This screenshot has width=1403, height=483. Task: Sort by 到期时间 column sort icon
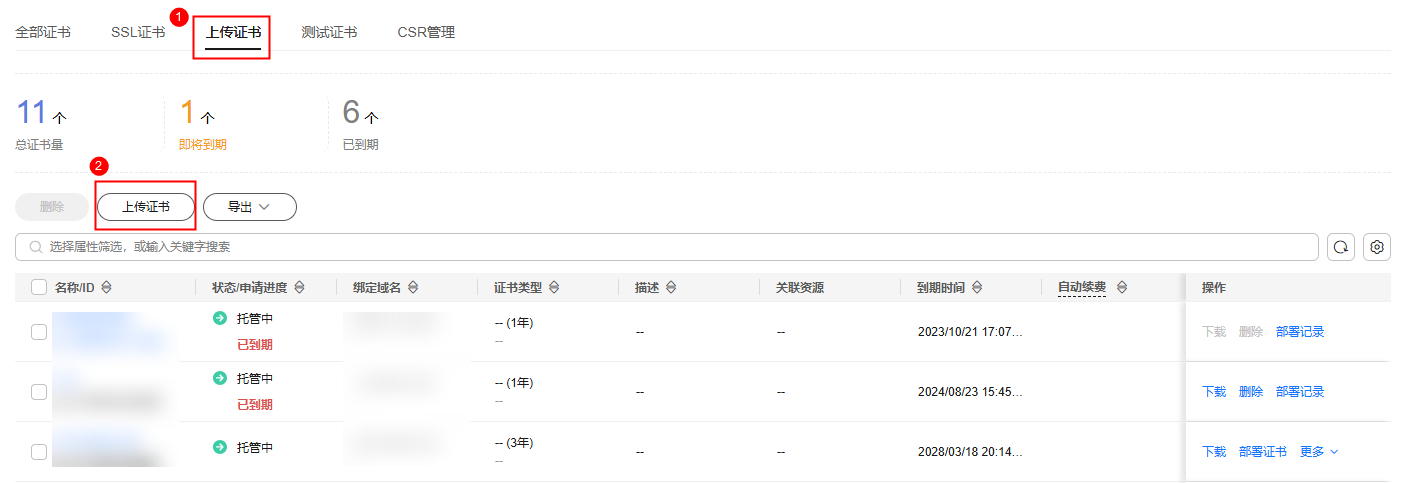coord(976,287)
